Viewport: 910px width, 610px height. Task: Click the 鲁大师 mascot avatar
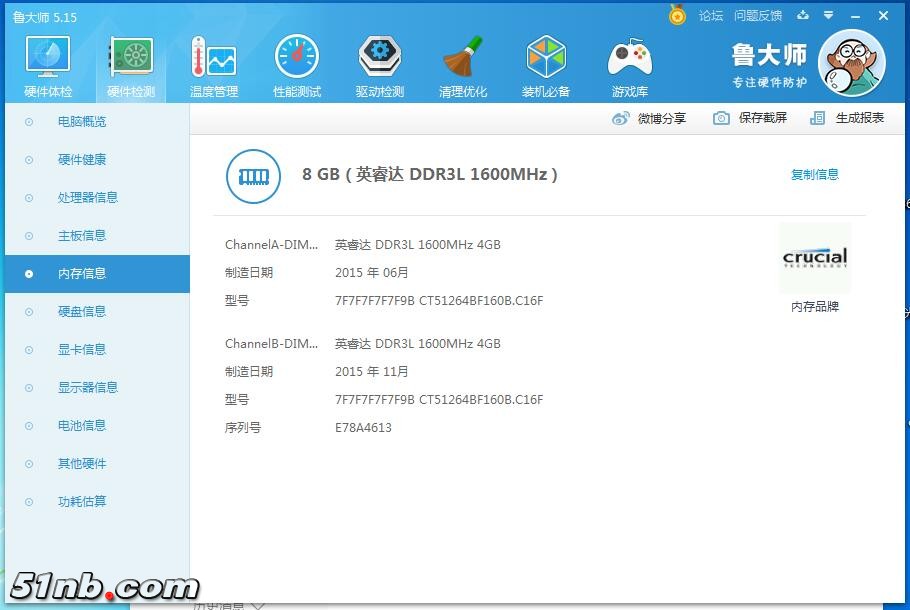tap(852, 62)
